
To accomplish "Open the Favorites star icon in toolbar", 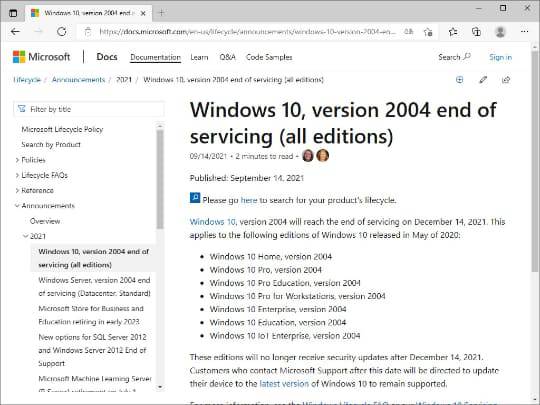I will (453, 32).
